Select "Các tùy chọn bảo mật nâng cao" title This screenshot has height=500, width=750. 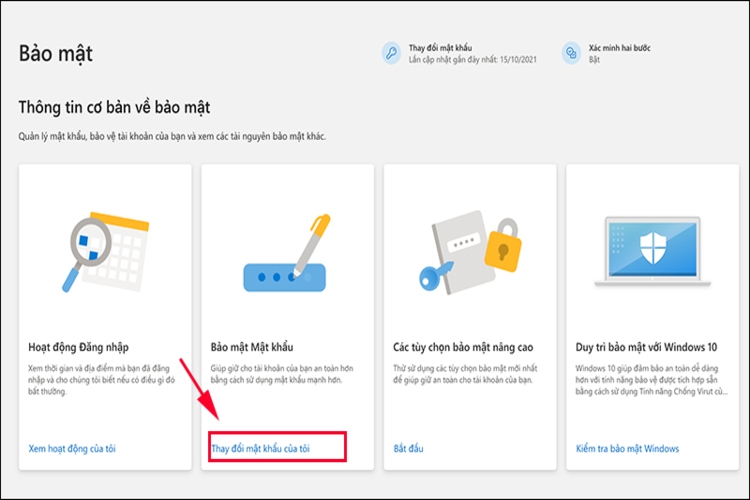(463, 347)
